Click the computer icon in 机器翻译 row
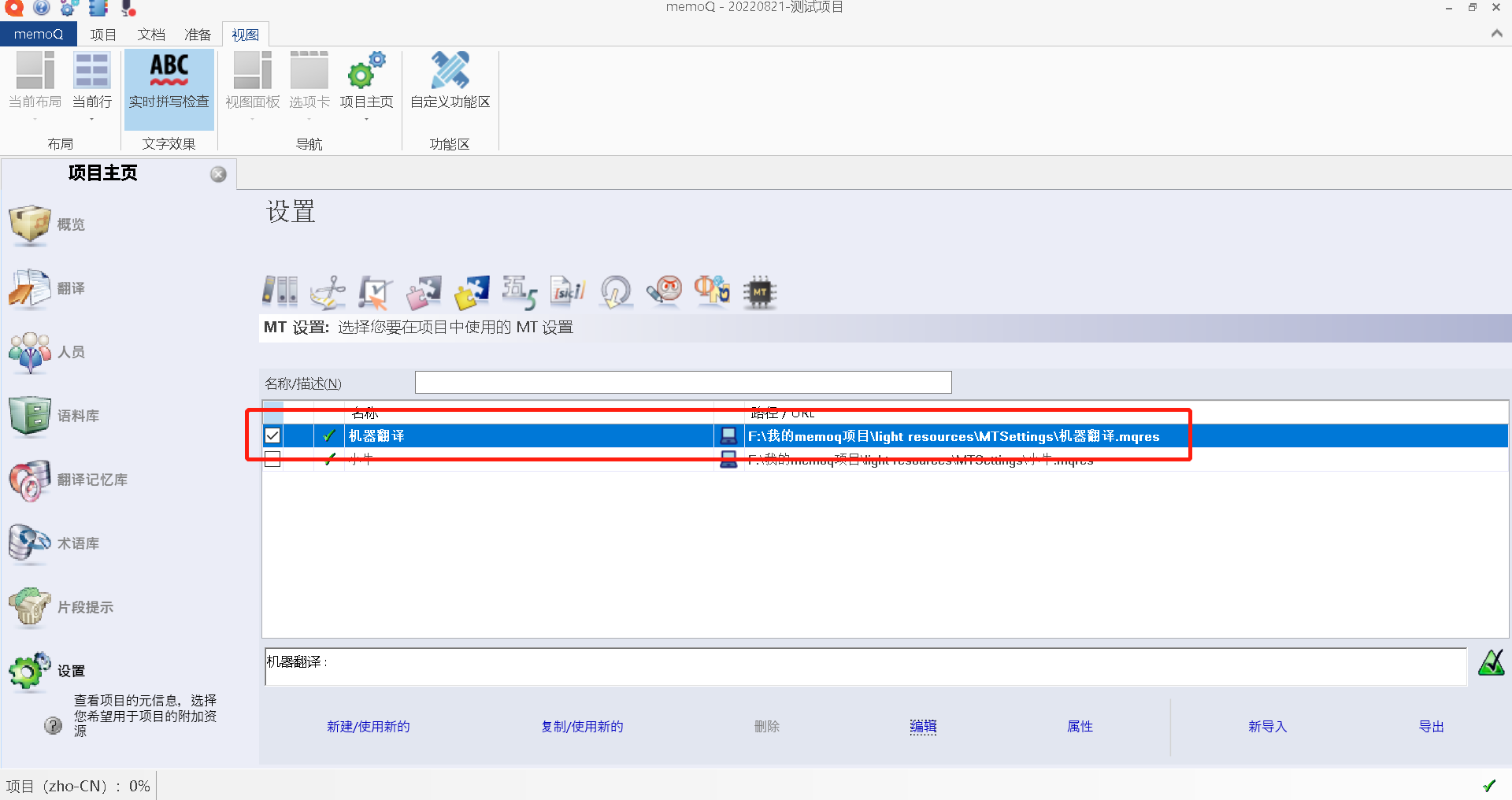 pos(729,435)
